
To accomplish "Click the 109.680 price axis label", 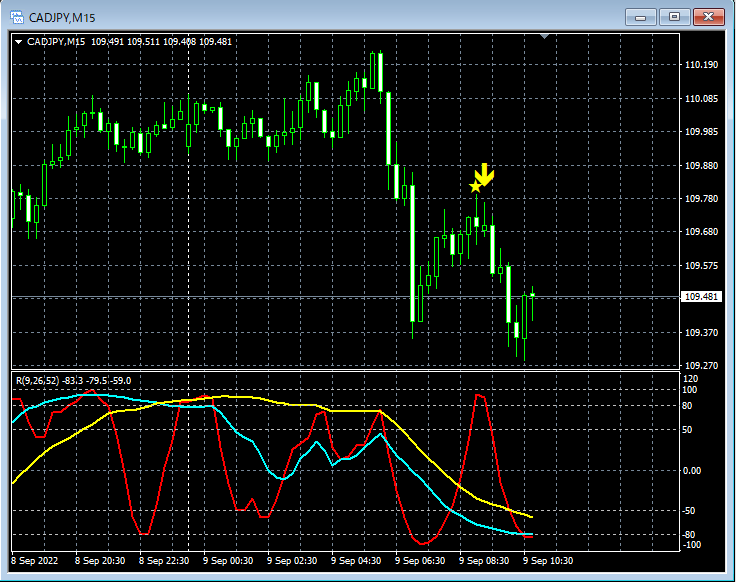I will pos(701,232).
